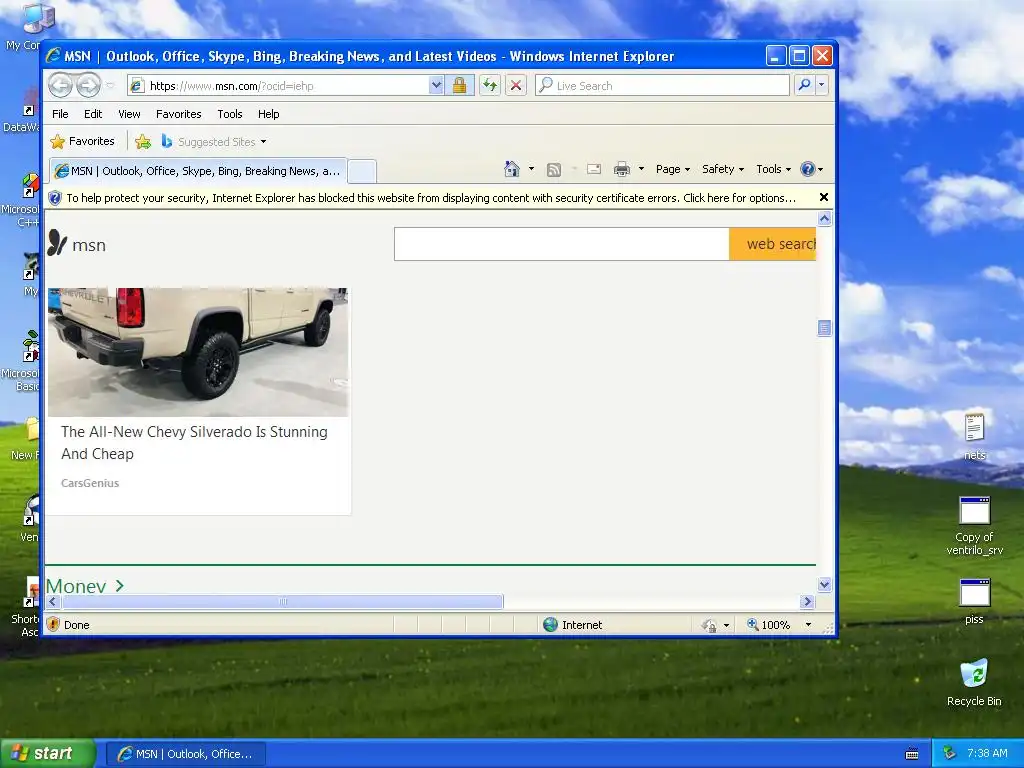Click the system tray network icon
Viewport: 1024px width, 768px height.
coord(949,753)
